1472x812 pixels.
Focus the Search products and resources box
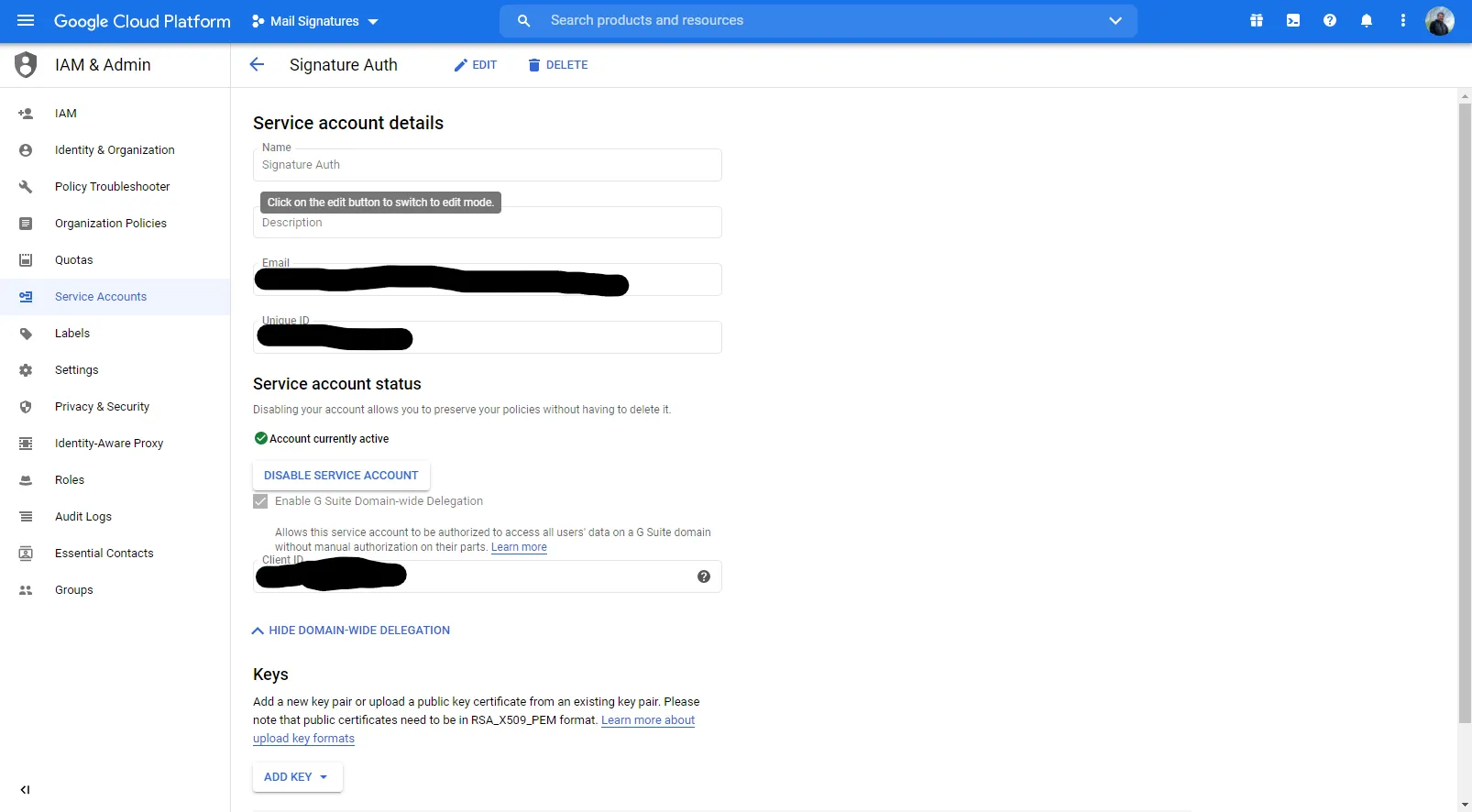click(818, 20)
